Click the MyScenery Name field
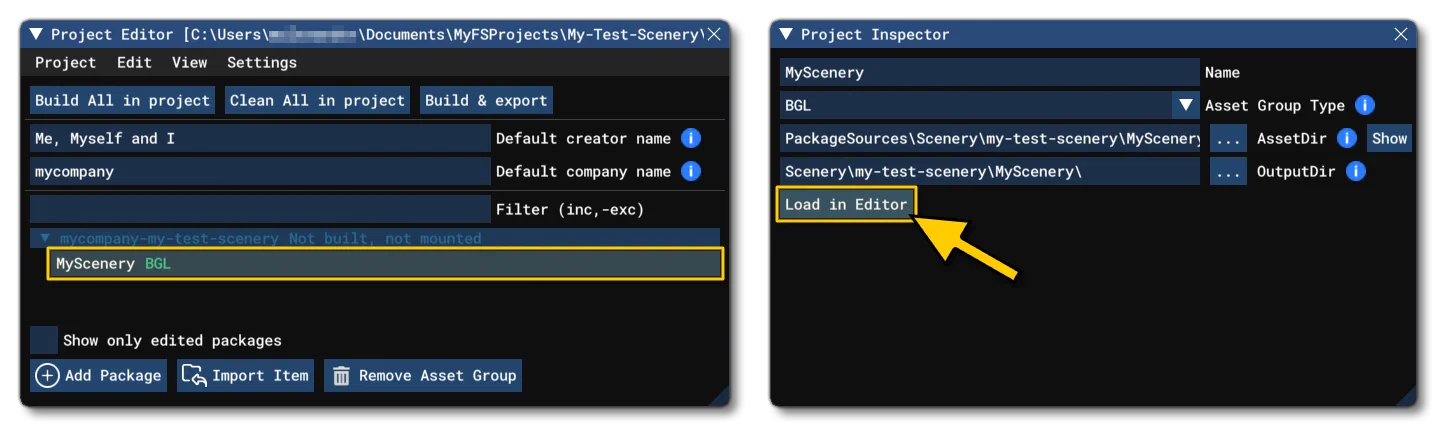This screenshot has width=1437, height=427. tap(990, 72)
